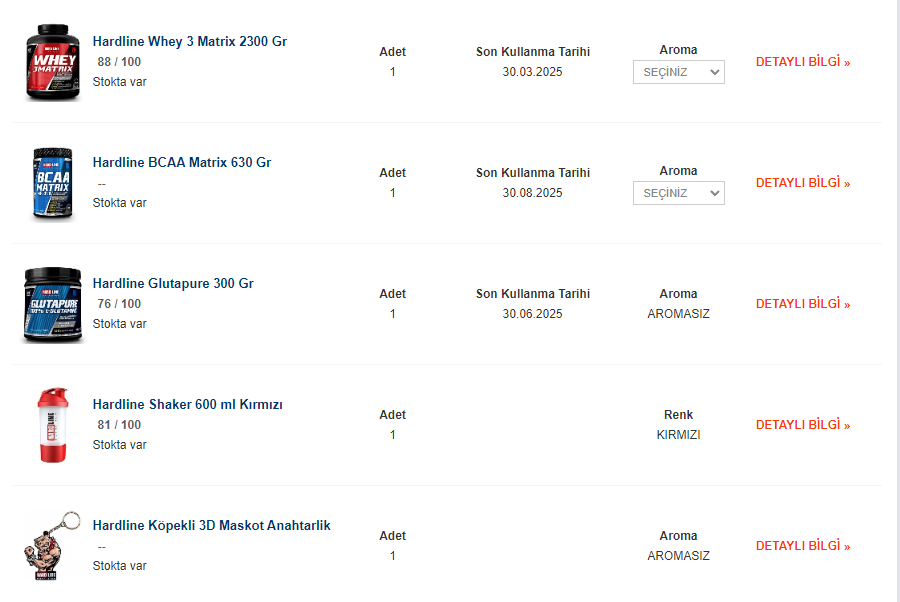
Task: Open Hardline Glutapure 300 Gr link
Action: point(173,284)
